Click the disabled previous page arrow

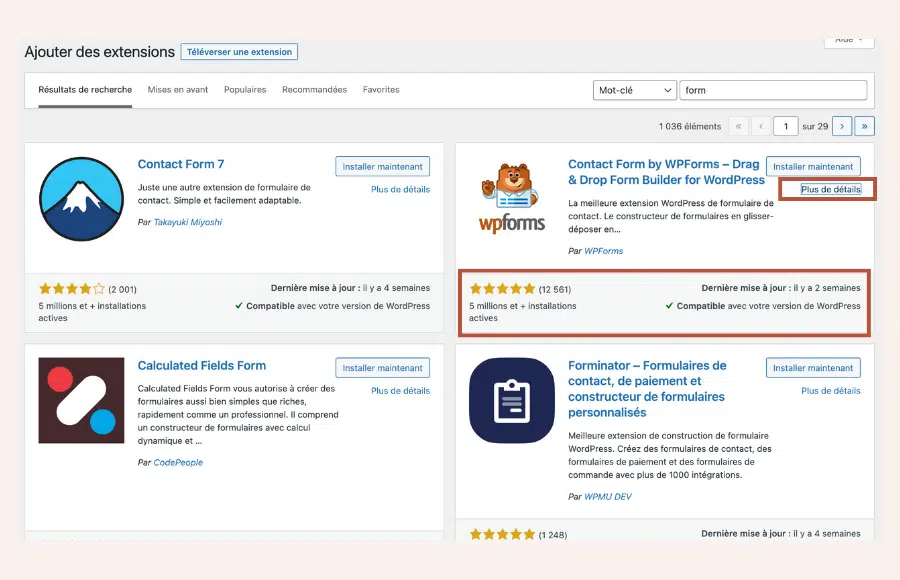761,126
